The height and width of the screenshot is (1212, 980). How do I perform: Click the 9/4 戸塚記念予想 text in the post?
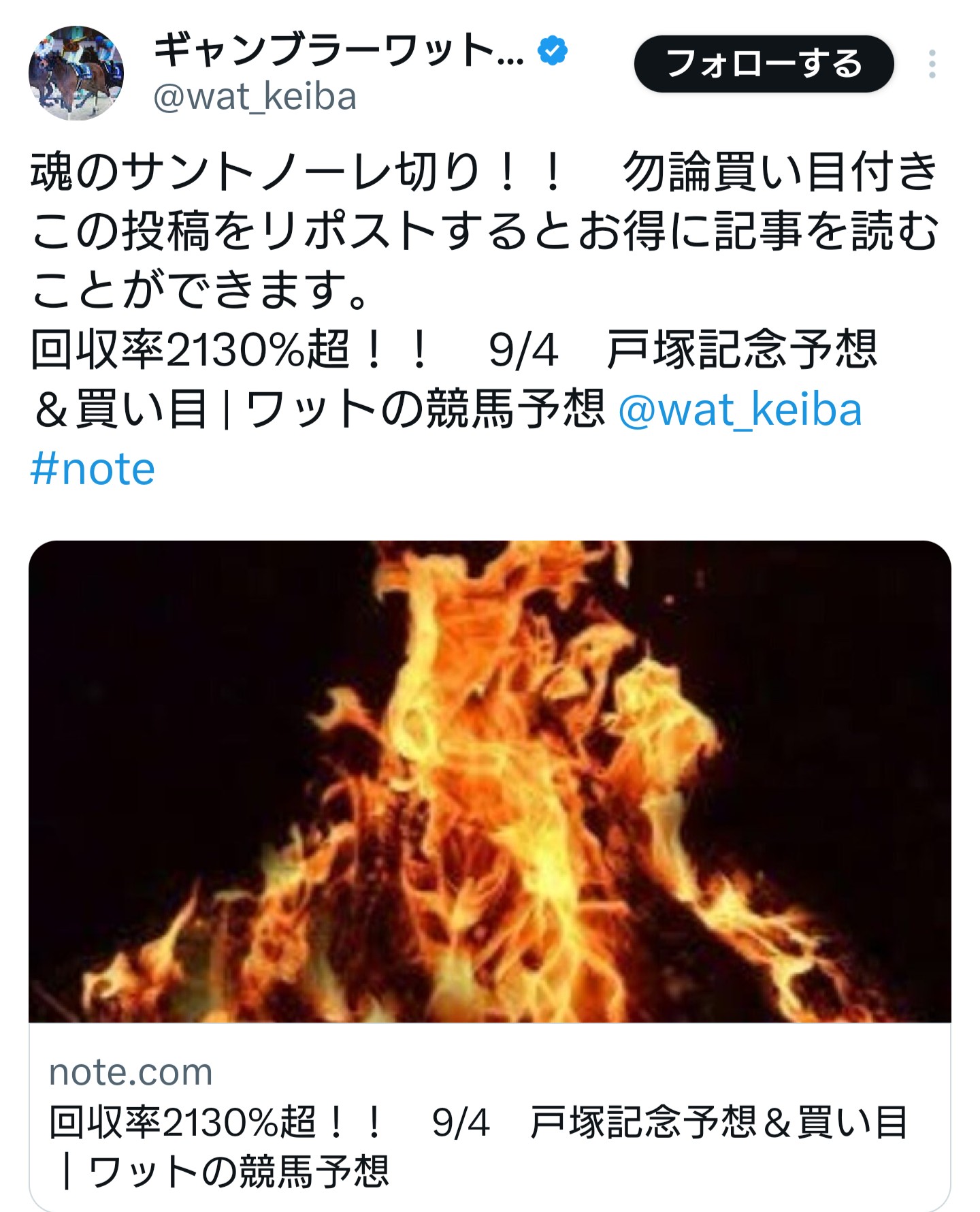point(683,350)
